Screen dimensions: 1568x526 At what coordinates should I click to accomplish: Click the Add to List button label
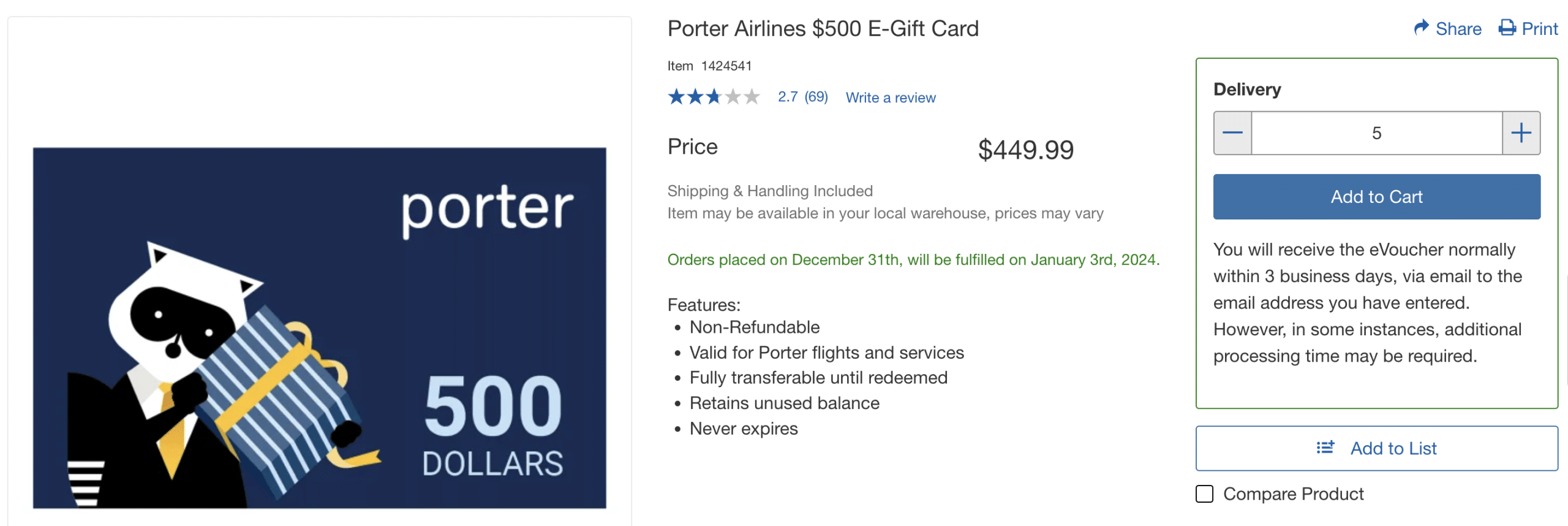[1393, 448]
